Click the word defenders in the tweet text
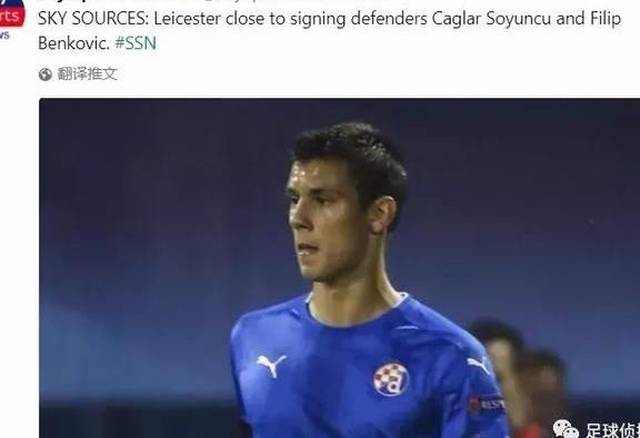 click(x=389, y=19)
